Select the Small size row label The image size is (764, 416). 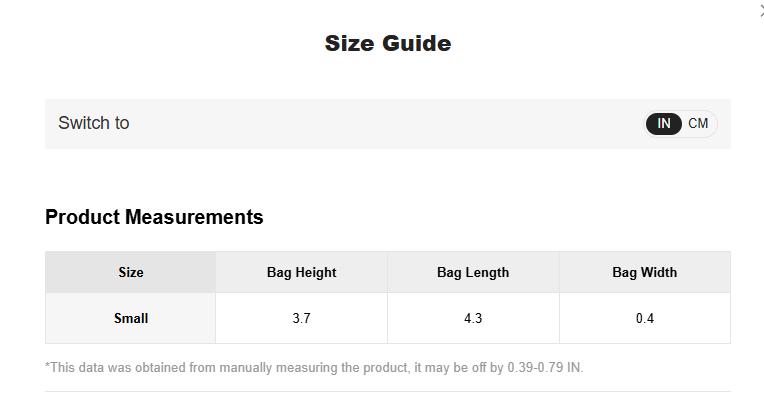[x=131, y=318]
